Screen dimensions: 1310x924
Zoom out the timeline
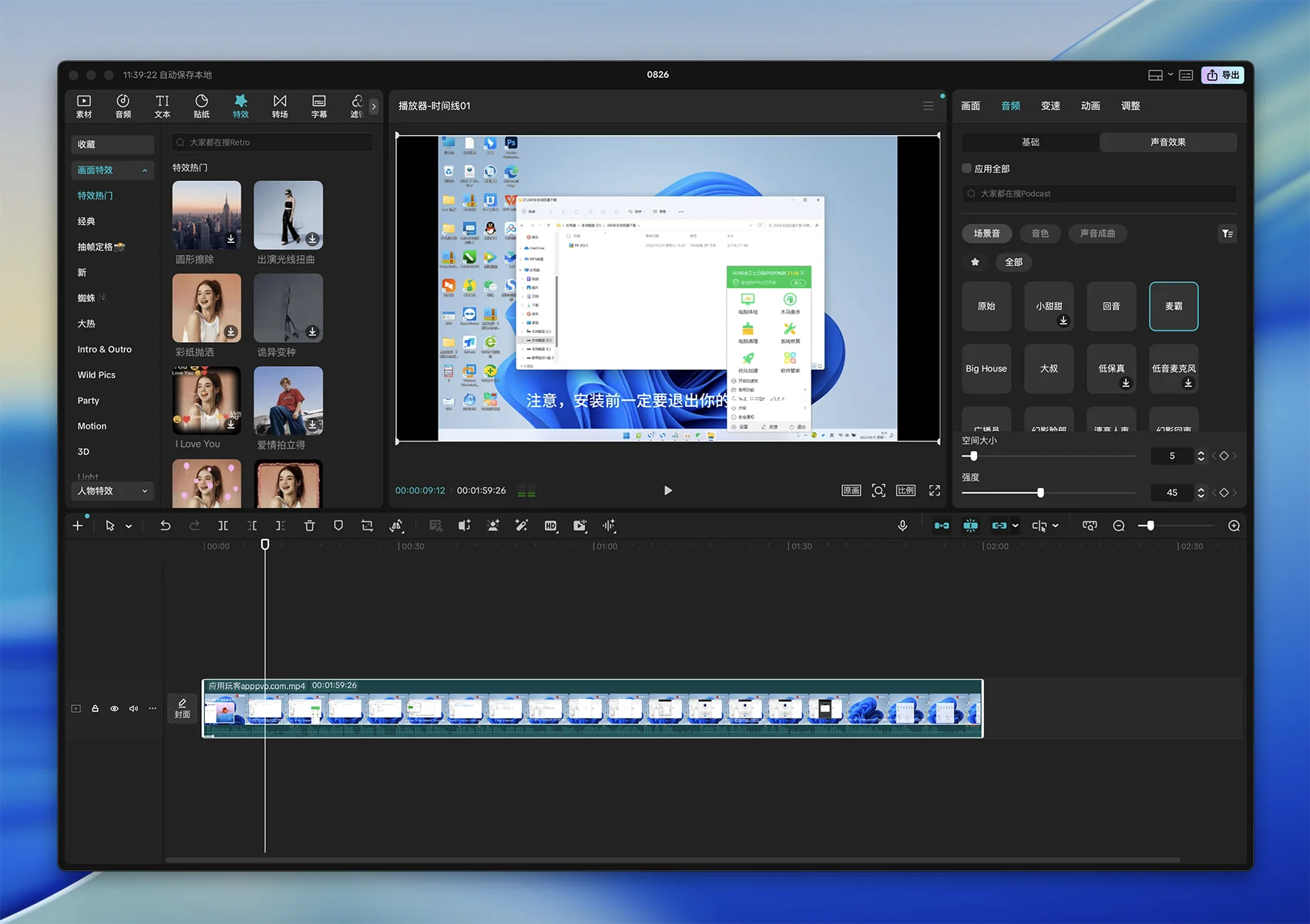[x=1119, y=526]
